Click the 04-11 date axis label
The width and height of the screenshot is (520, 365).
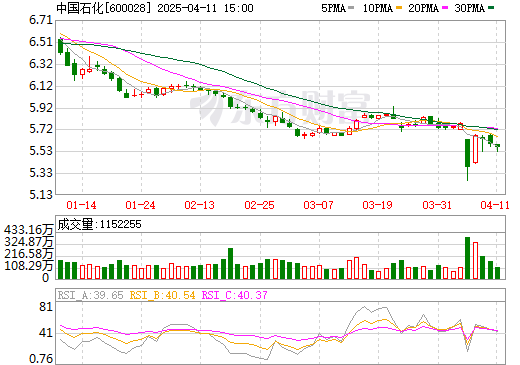click(495, 205)
